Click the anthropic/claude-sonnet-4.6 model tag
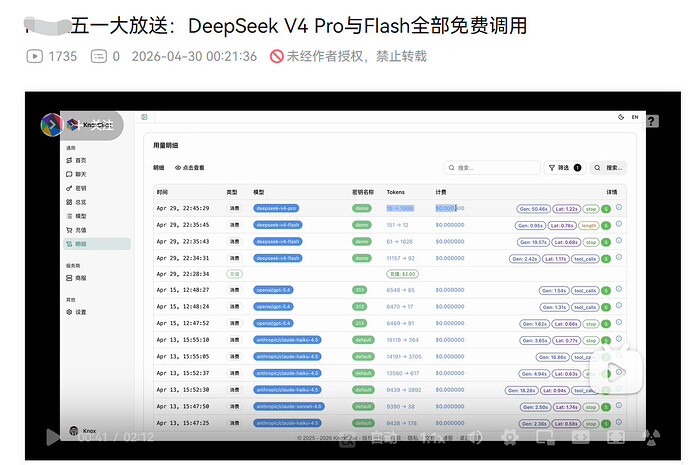This screenshot has width=690, height=465. (289, 406)
